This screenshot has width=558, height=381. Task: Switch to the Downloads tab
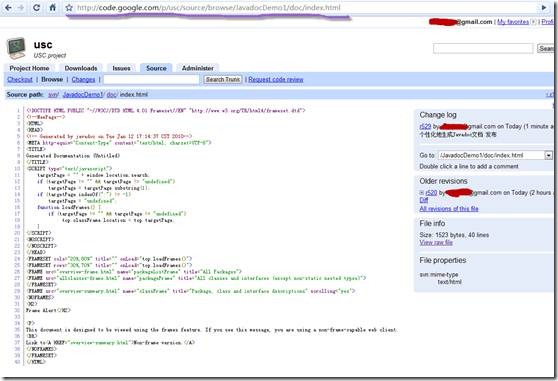click(x=81, y=68)
